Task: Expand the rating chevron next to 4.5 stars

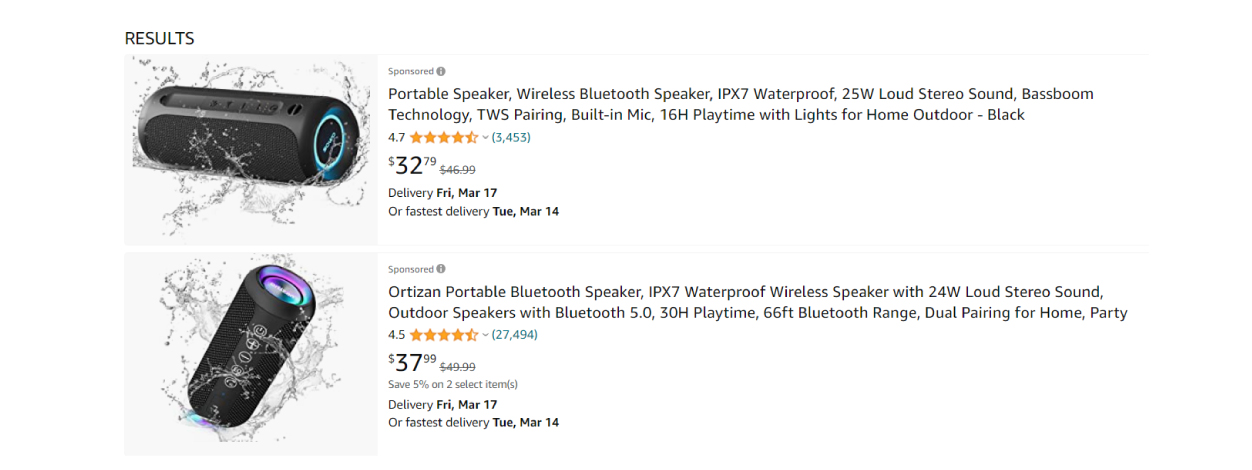Action: (x=486, y=336)
